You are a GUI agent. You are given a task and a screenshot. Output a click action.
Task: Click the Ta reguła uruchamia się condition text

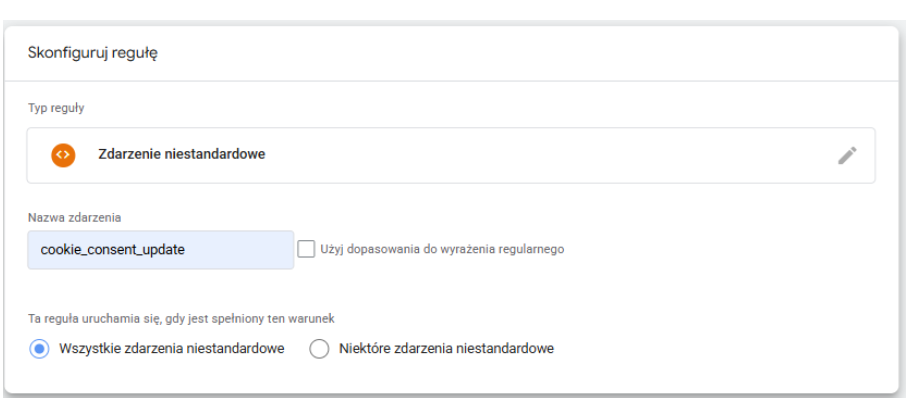(180, 319)
